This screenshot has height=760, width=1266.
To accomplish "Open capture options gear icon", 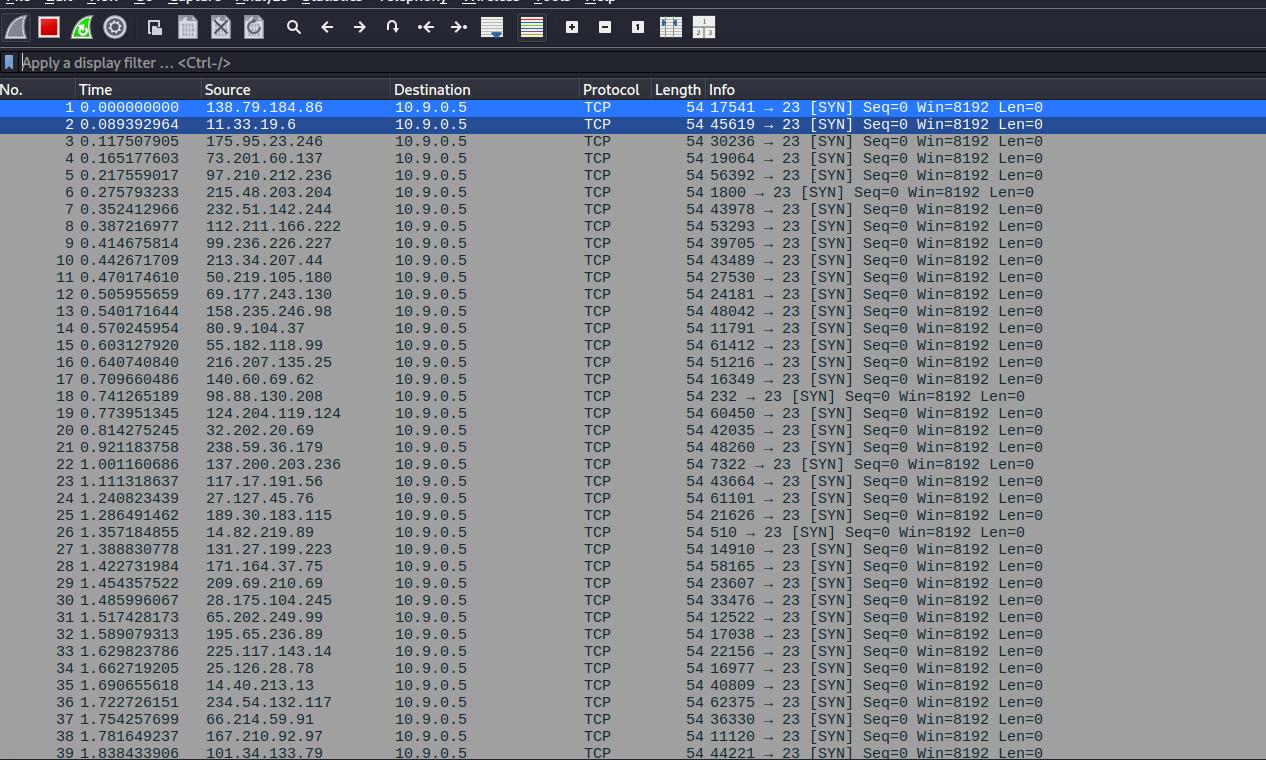I will (115, 27).
